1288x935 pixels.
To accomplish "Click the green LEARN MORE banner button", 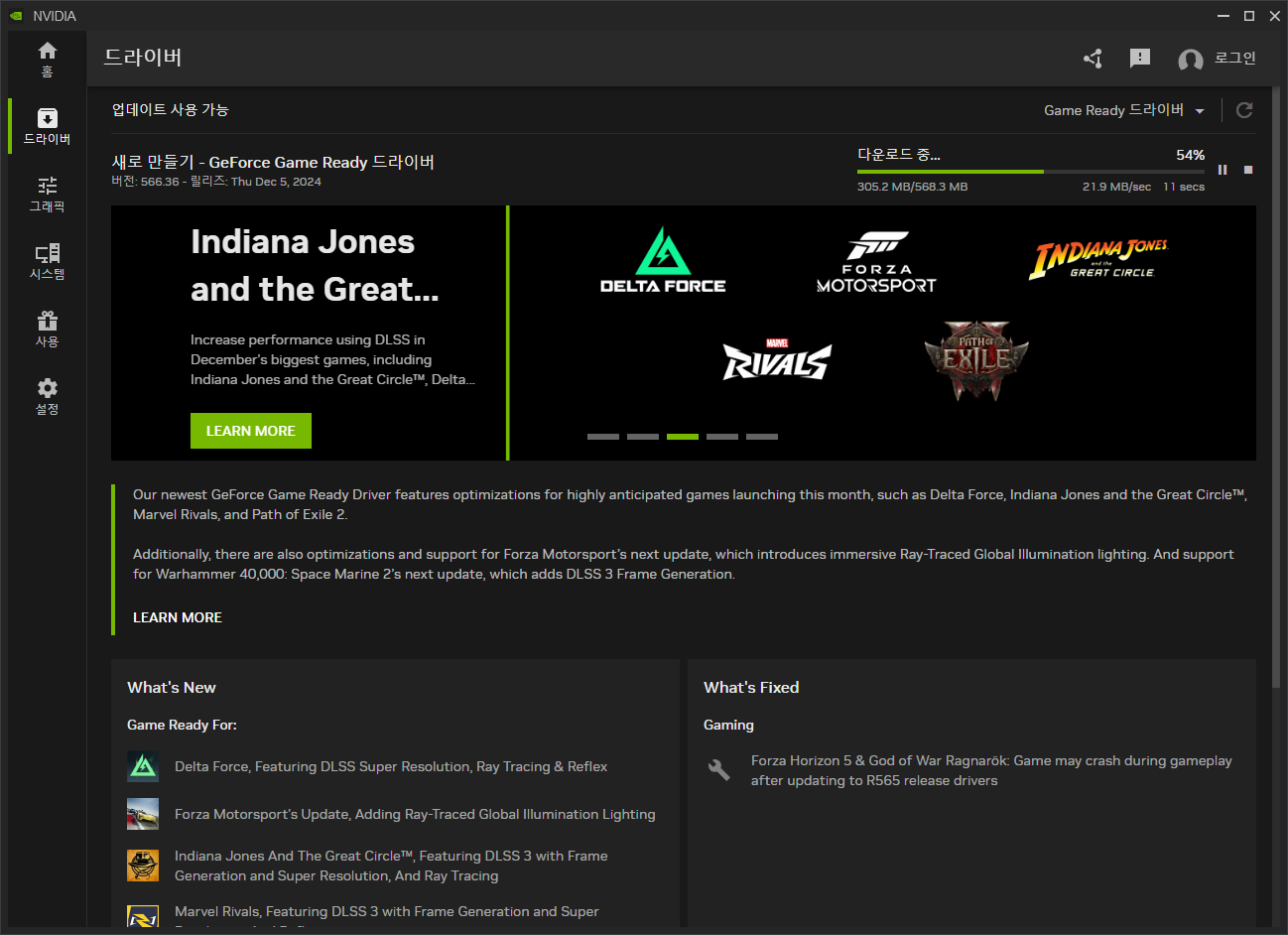I will point(251,431).
